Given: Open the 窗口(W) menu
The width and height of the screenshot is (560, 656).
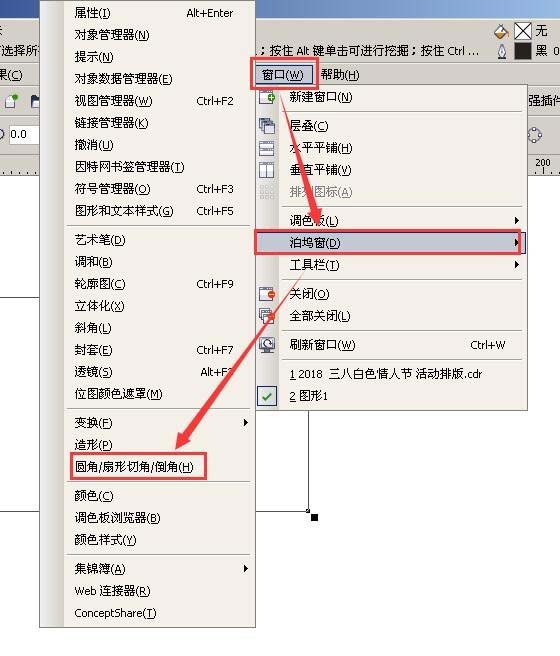Looking at the screenshot, I should point(283,75).
